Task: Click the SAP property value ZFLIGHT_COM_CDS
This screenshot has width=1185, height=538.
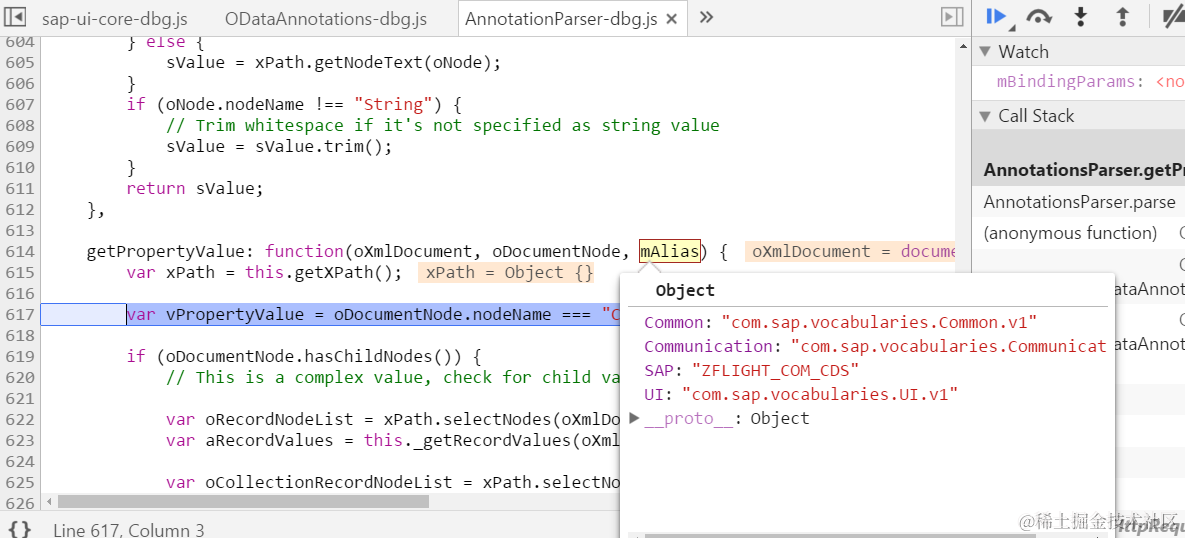Action: pos(776,370)
